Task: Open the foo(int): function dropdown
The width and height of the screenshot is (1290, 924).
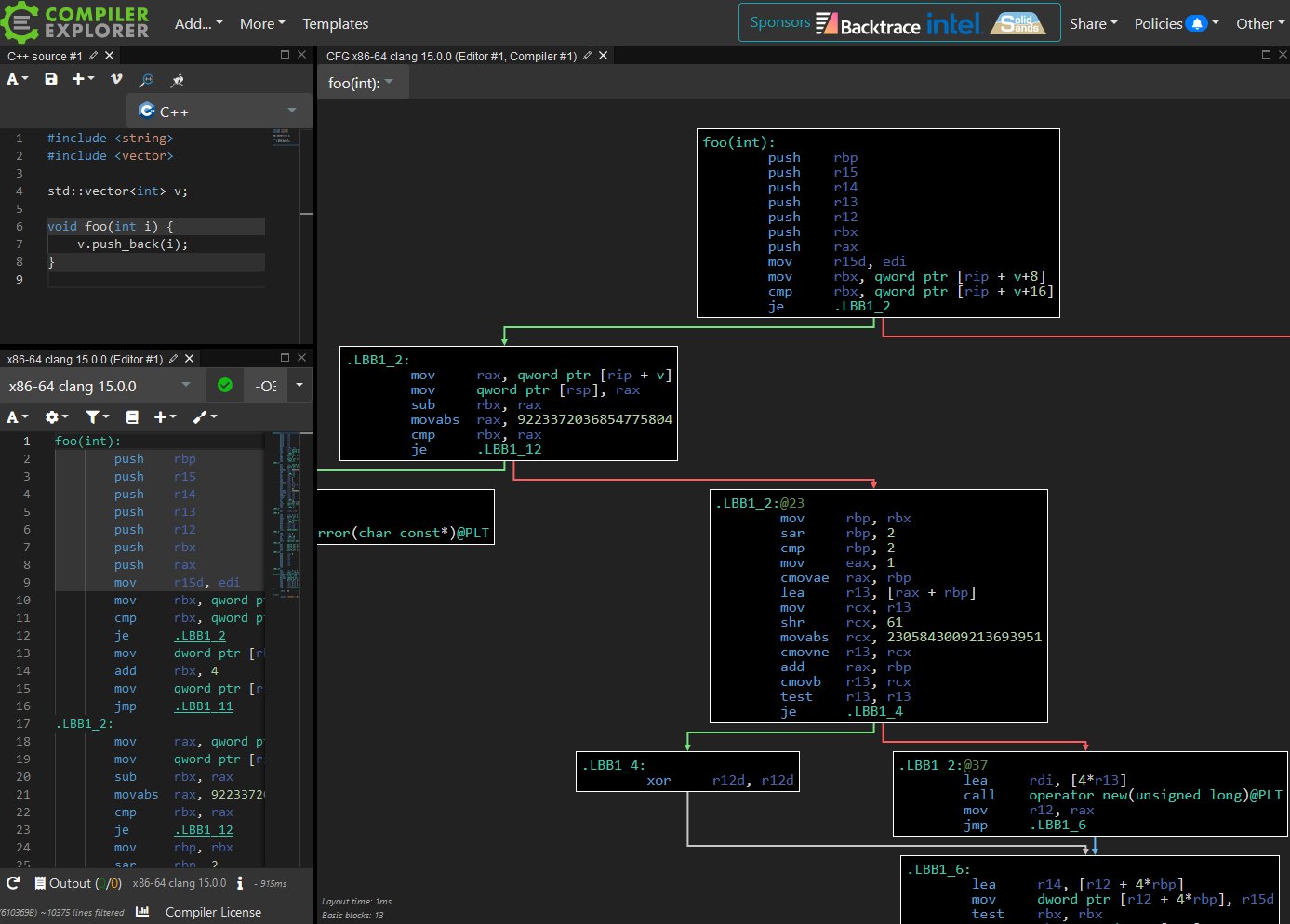Action: [361, 83]
